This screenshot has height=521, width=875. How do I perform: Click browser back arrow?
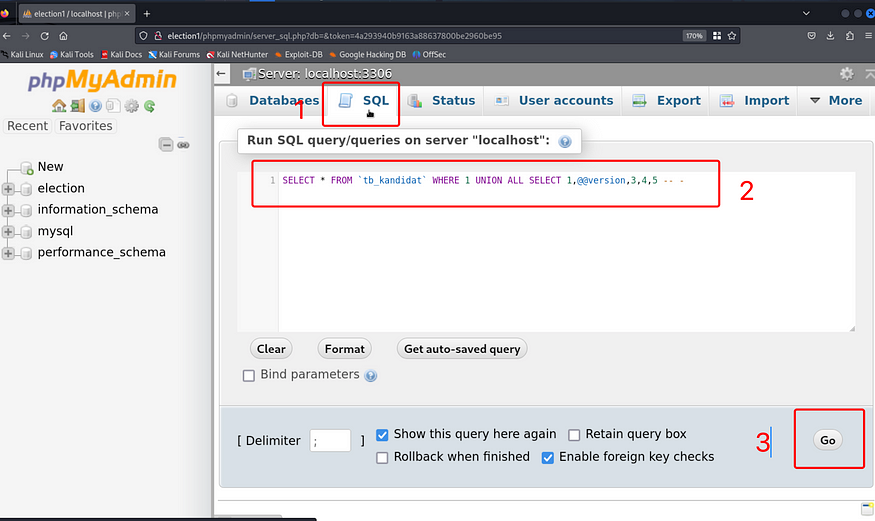tap(7, 36)
